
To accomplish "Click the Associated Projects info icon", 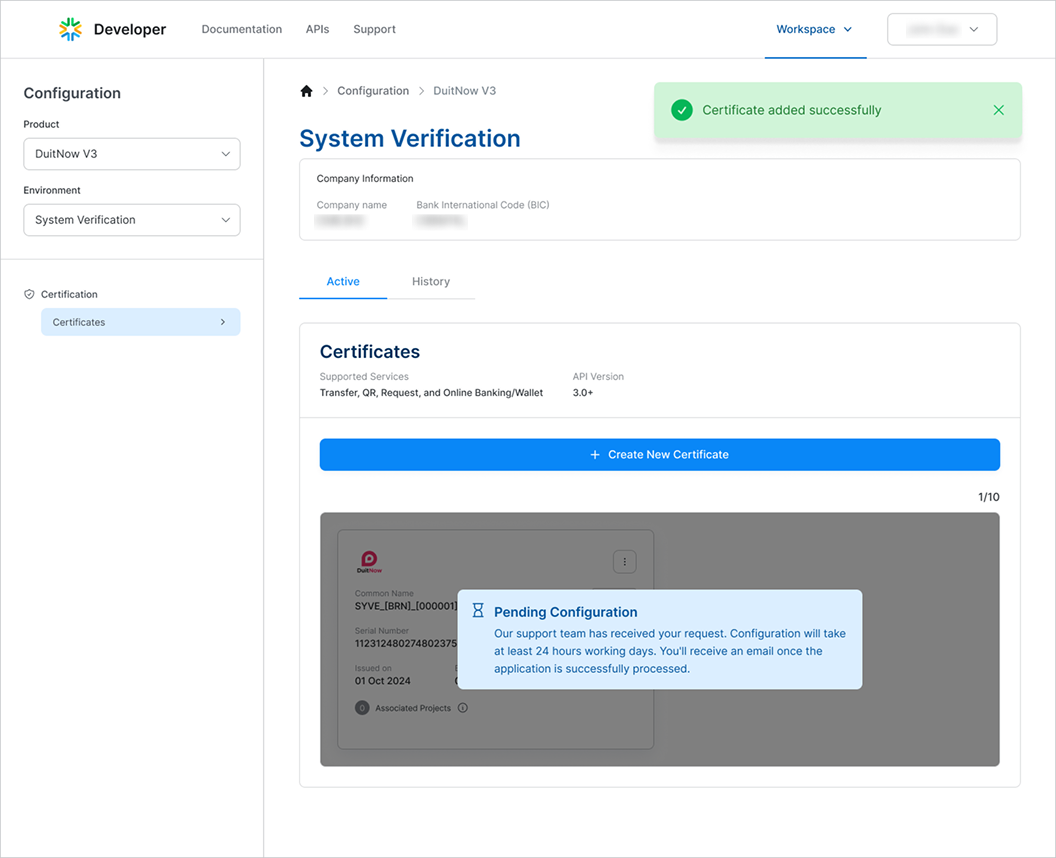I will click(x=463, y=708).
